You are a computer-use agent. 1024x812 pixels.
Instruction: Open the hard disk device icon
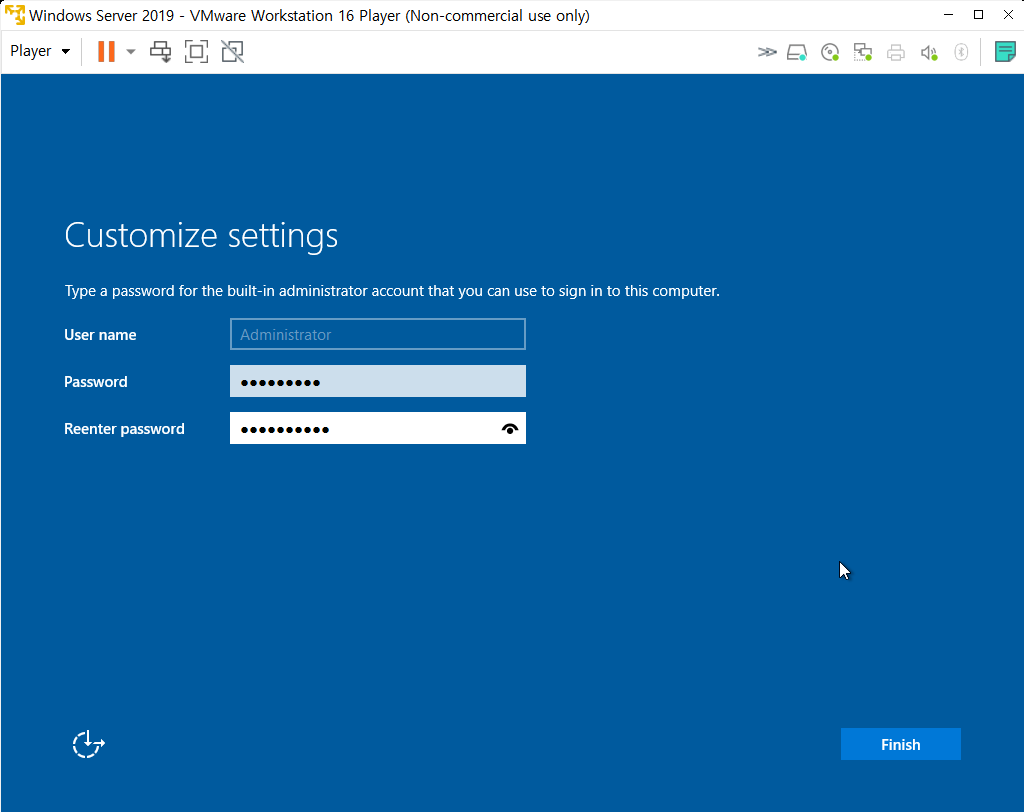coord(797,52)
